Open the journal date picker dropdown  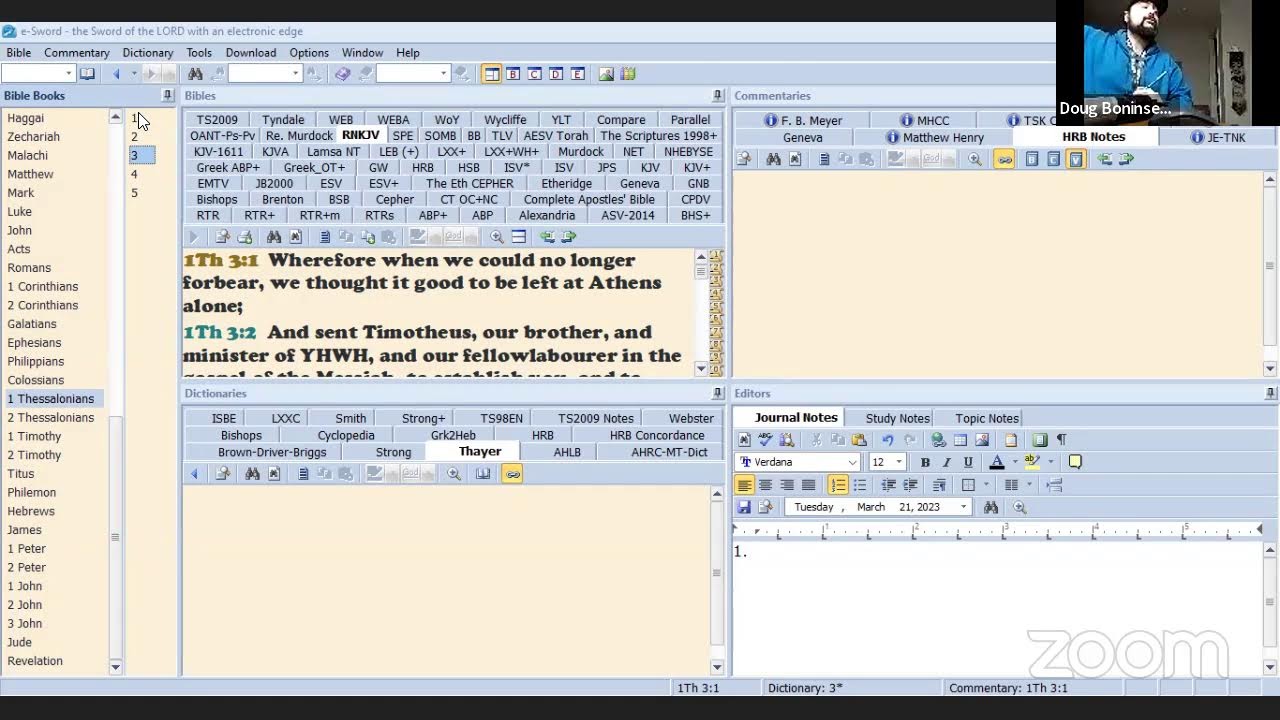pos(963,507)
